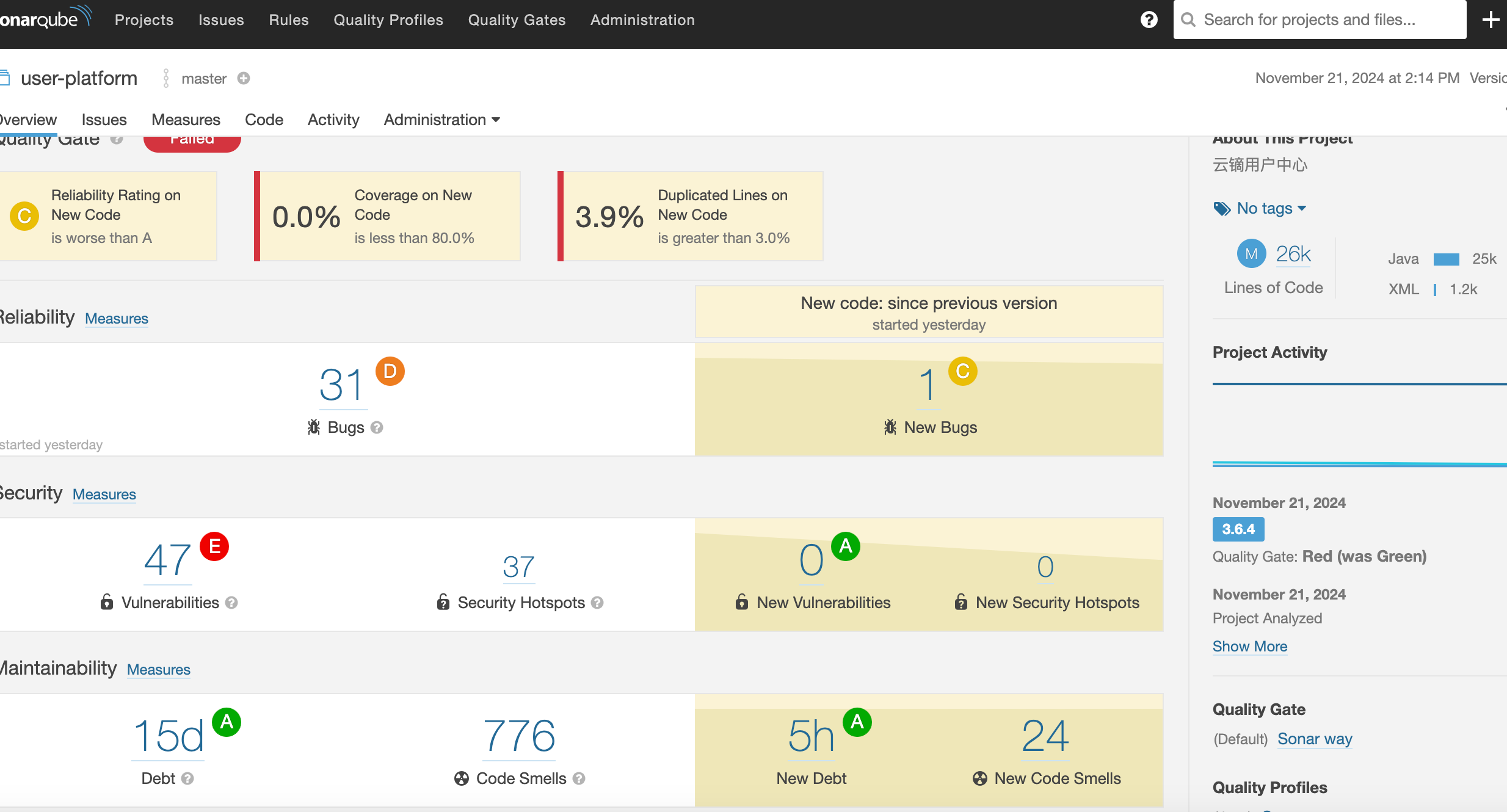Click the 31 Bugs count
The height and width of the screenshot is (812, 1507).
pos(343,385)
